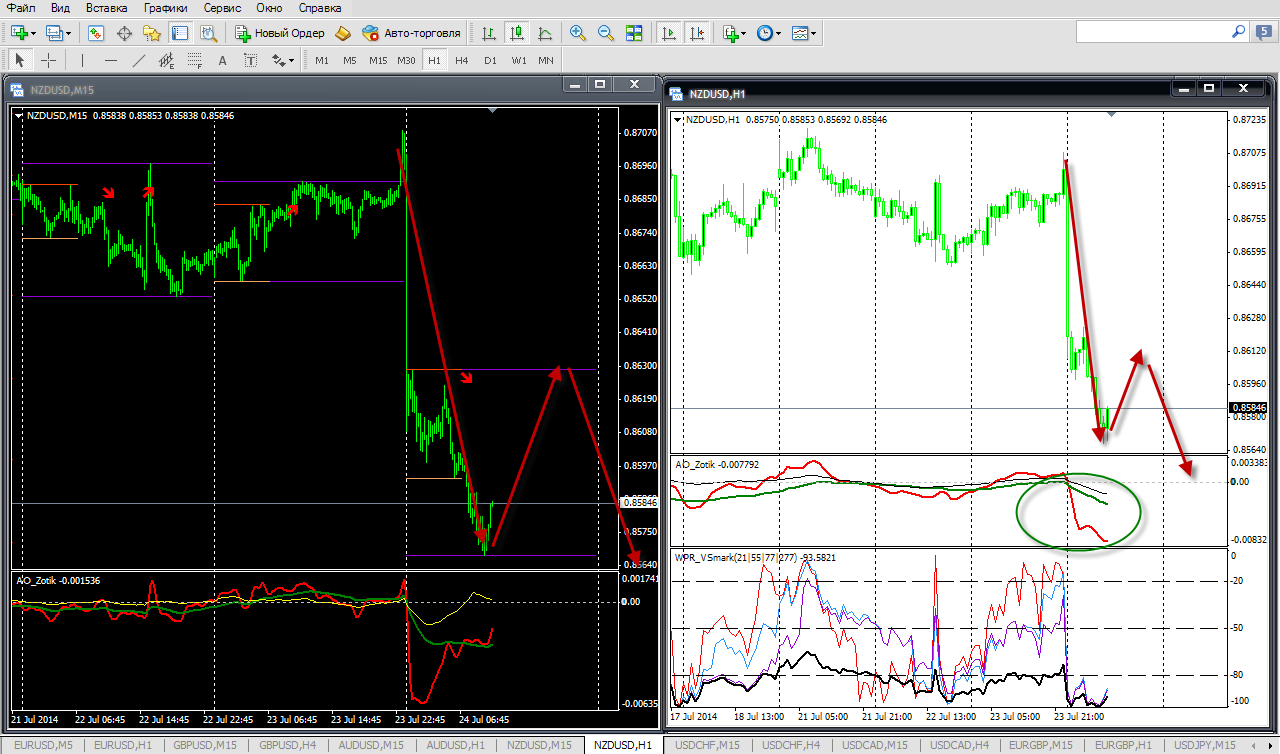
Task: Click the Zoom In magnifier icon
Action: (x=577, y=33)
